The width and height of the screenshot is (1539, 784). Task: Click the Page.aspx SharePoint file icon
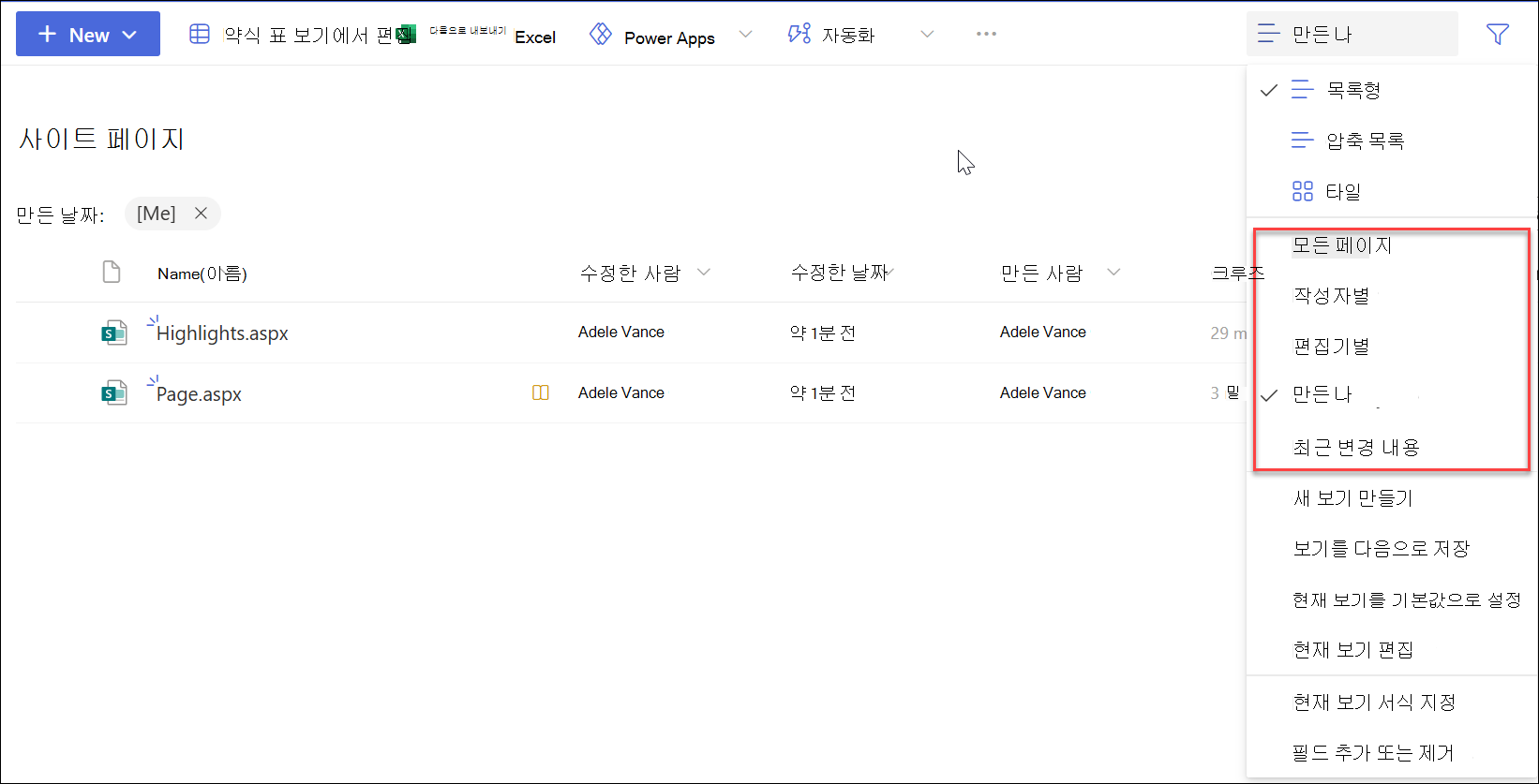114,393
